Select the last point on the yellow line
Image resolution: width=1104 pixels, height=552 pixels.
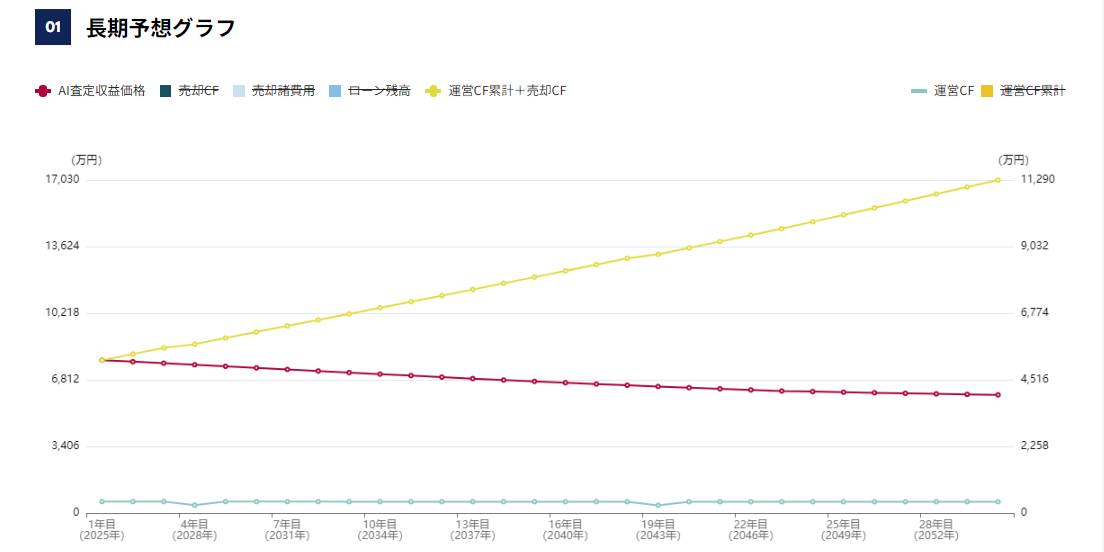tap(998, 180)
